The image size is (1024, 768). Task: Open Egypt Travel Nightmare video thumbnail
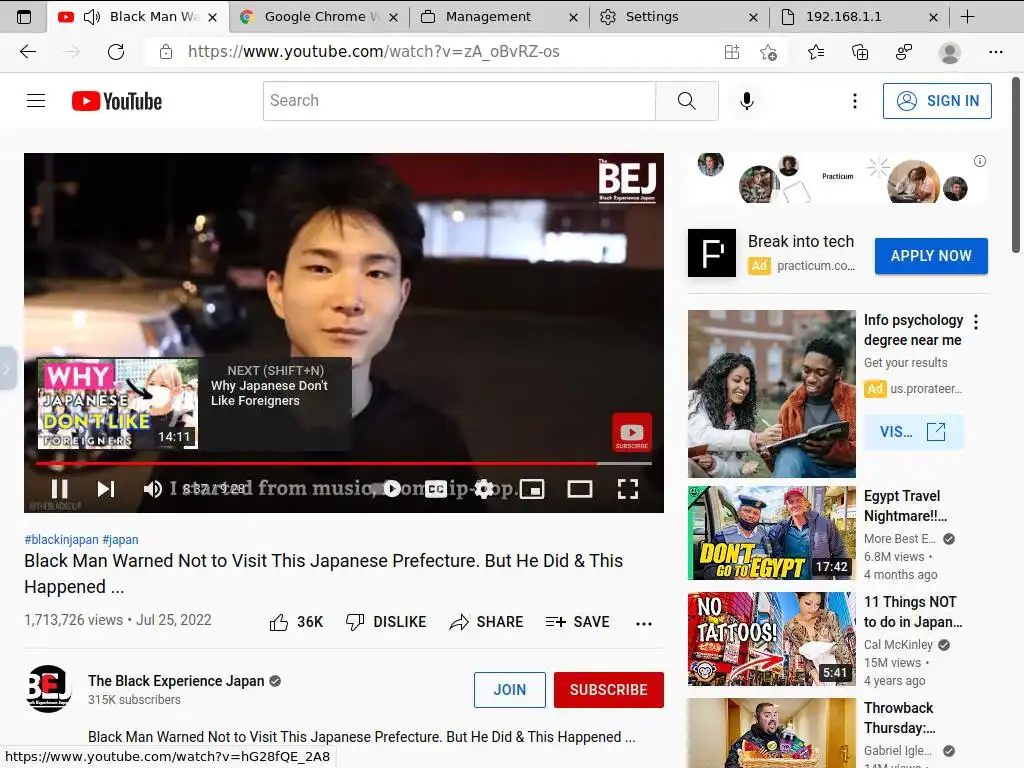(771, 533)
